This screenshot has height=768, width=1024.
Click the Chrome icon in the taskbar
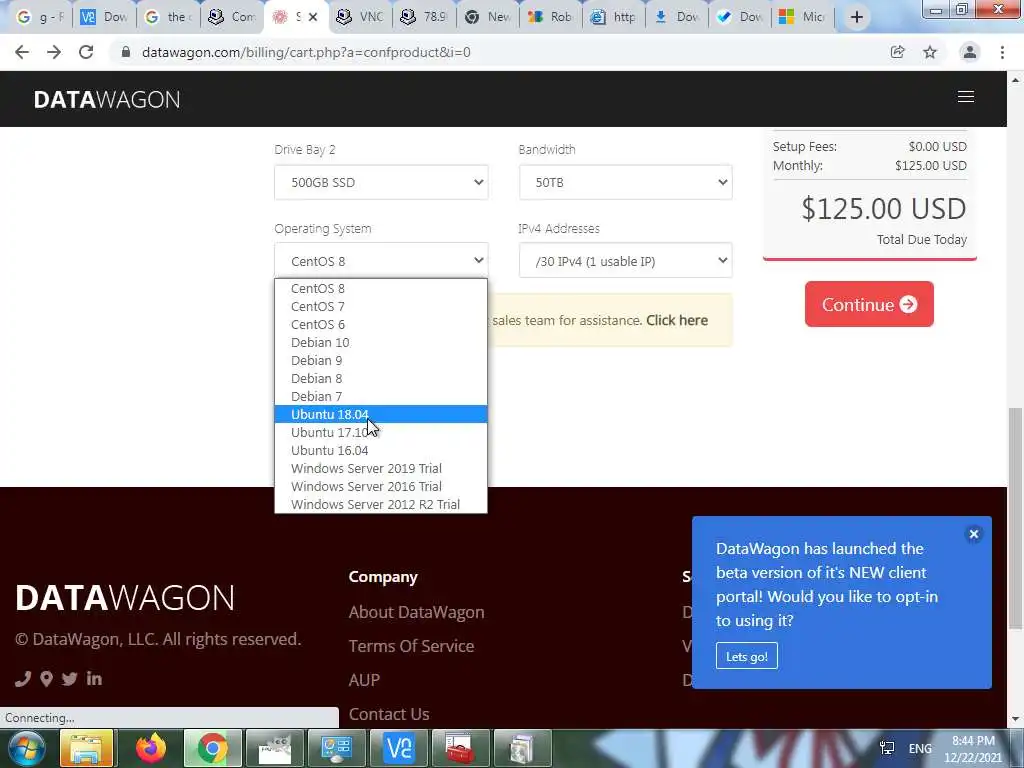[212, 748]
